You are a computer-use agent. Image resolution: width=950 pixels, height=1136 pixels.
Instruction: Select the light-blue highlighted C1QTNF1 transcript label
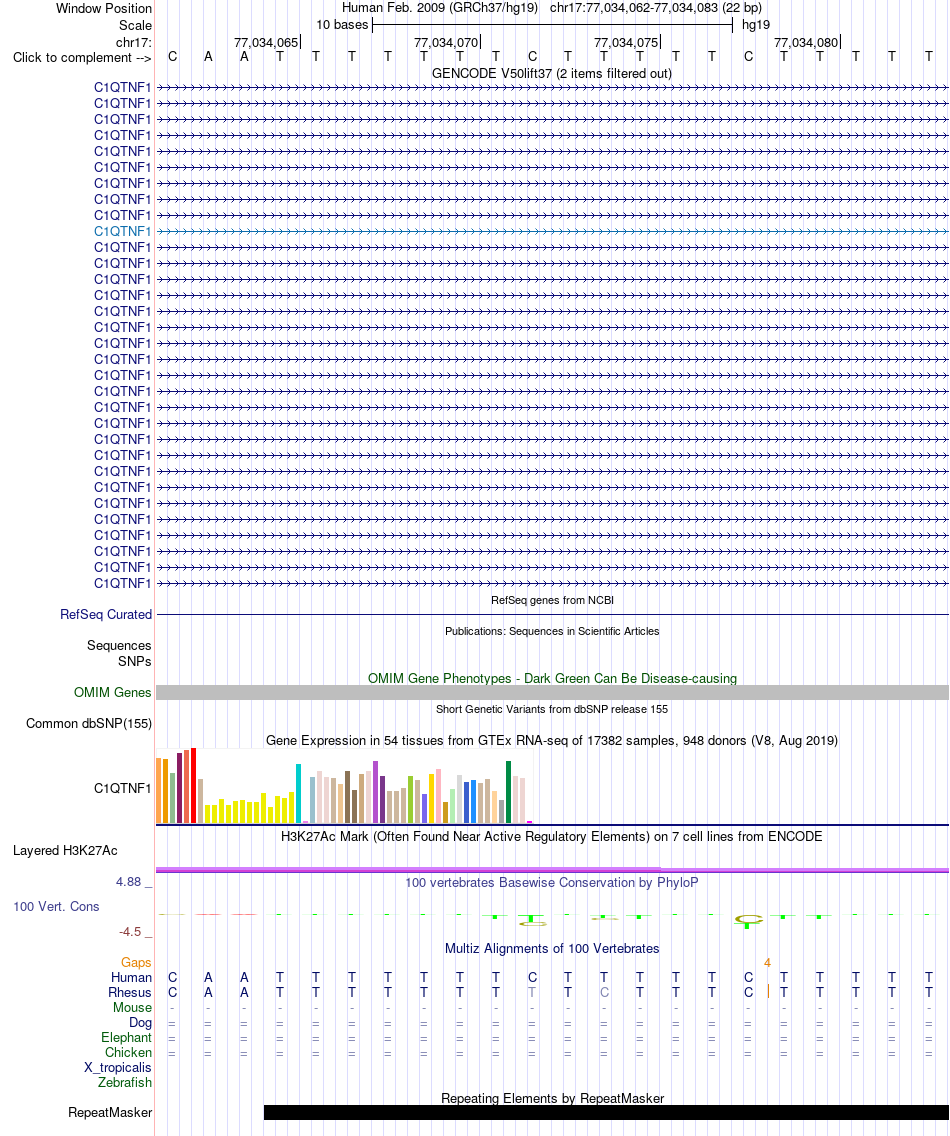[x=122, y=231]
